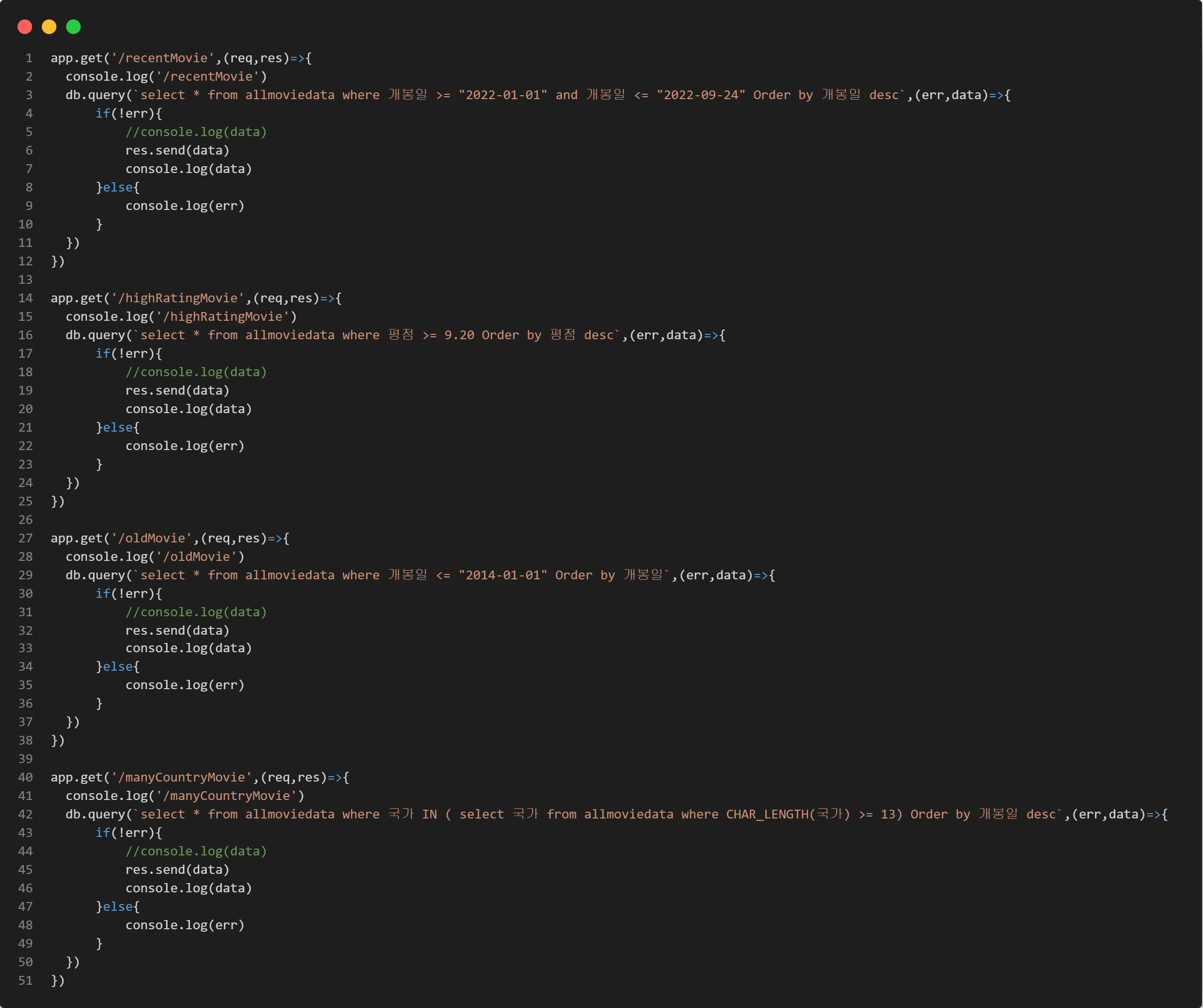Click the value 9.20 in the rating query
The height and width of the screenshot is (1008, 1203).
pyautogui.click(x=459, y=335)
